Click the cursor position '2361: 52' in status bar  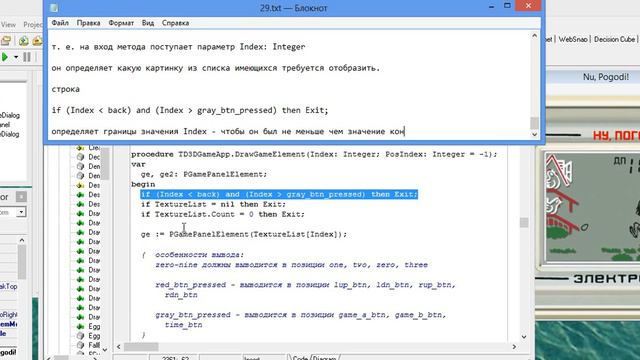click(x=175, y=358)
